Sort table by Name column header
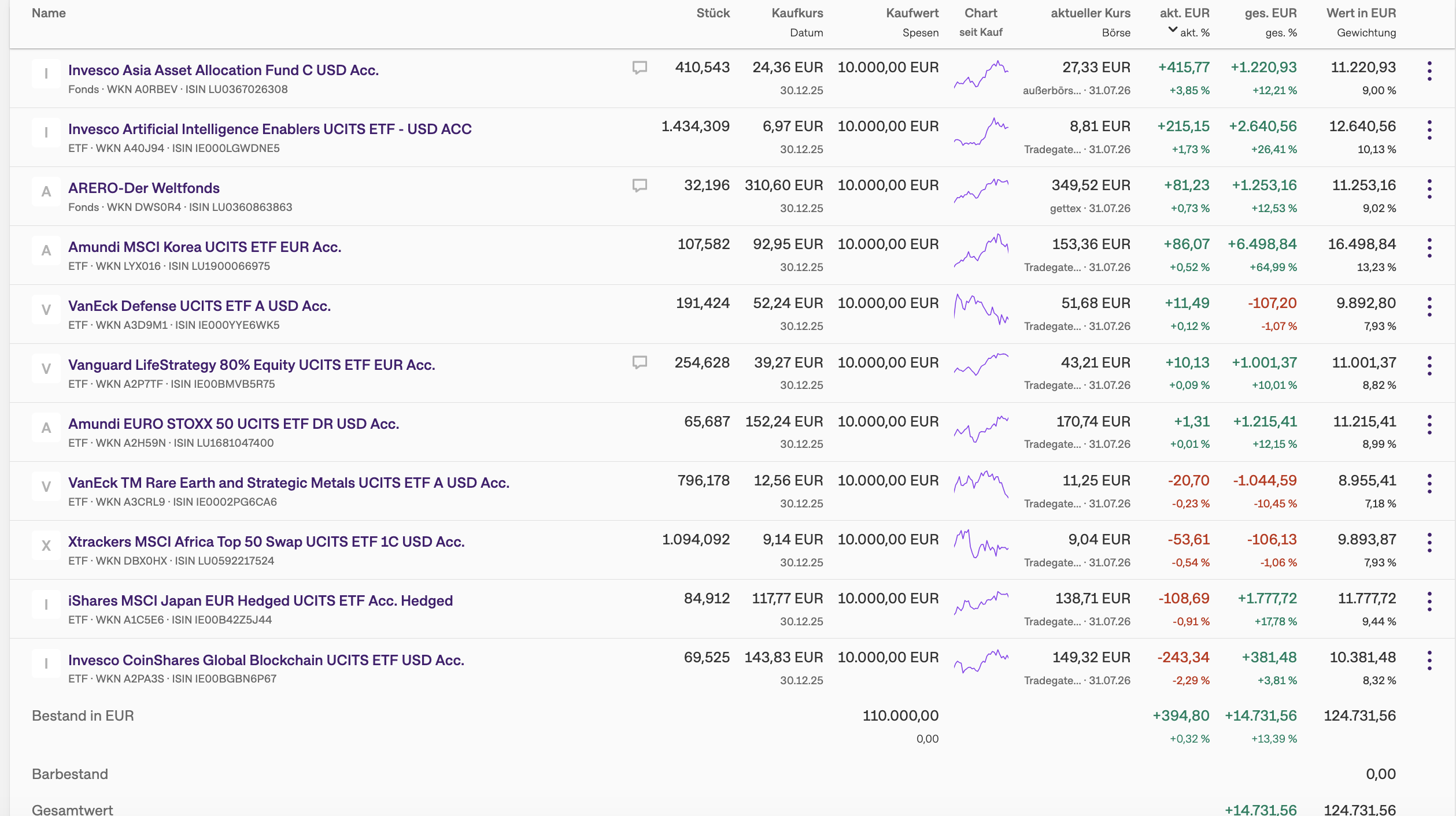 tap(49, 13)
